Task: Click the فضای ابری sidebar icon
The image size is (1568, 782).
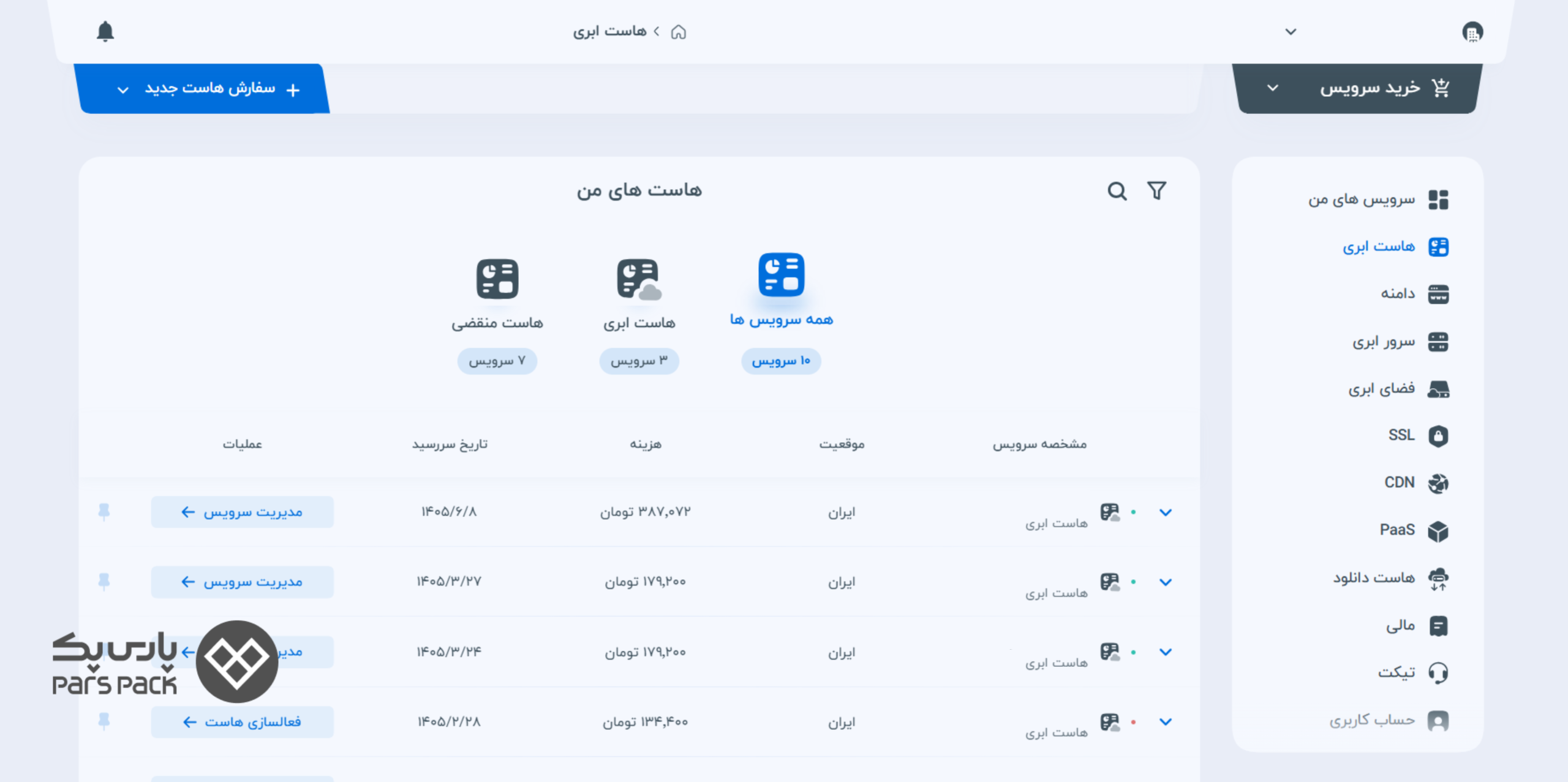Action: point(1438,389)
